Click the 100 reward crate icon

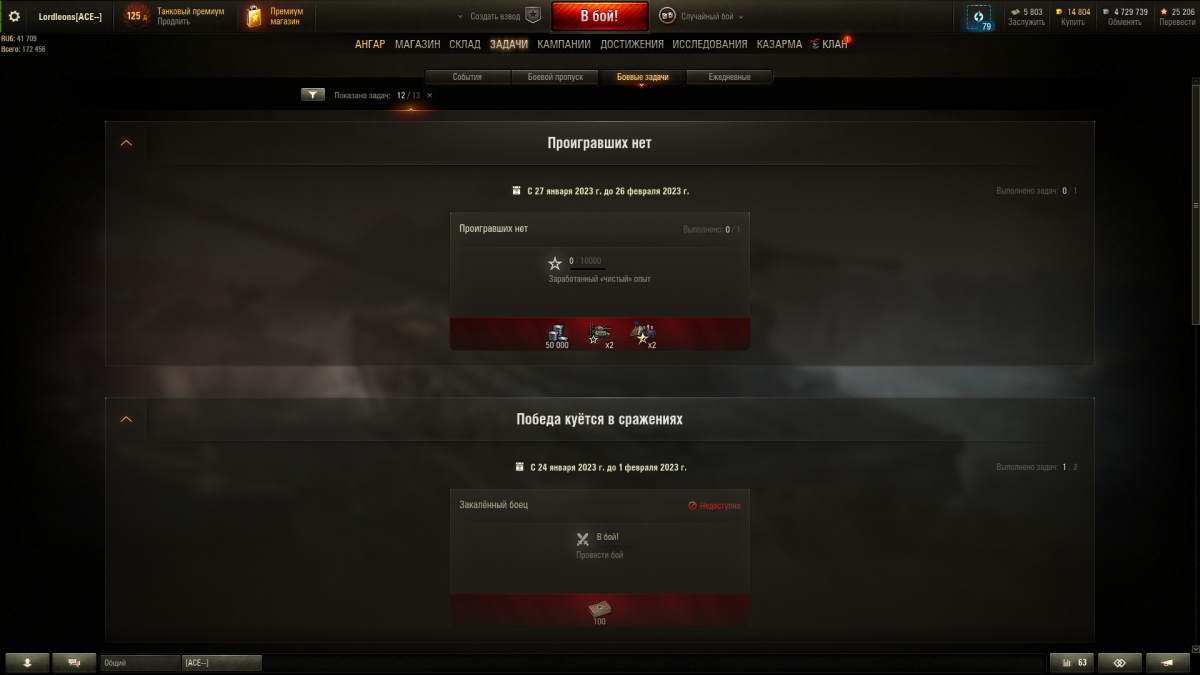pos(599,612)
